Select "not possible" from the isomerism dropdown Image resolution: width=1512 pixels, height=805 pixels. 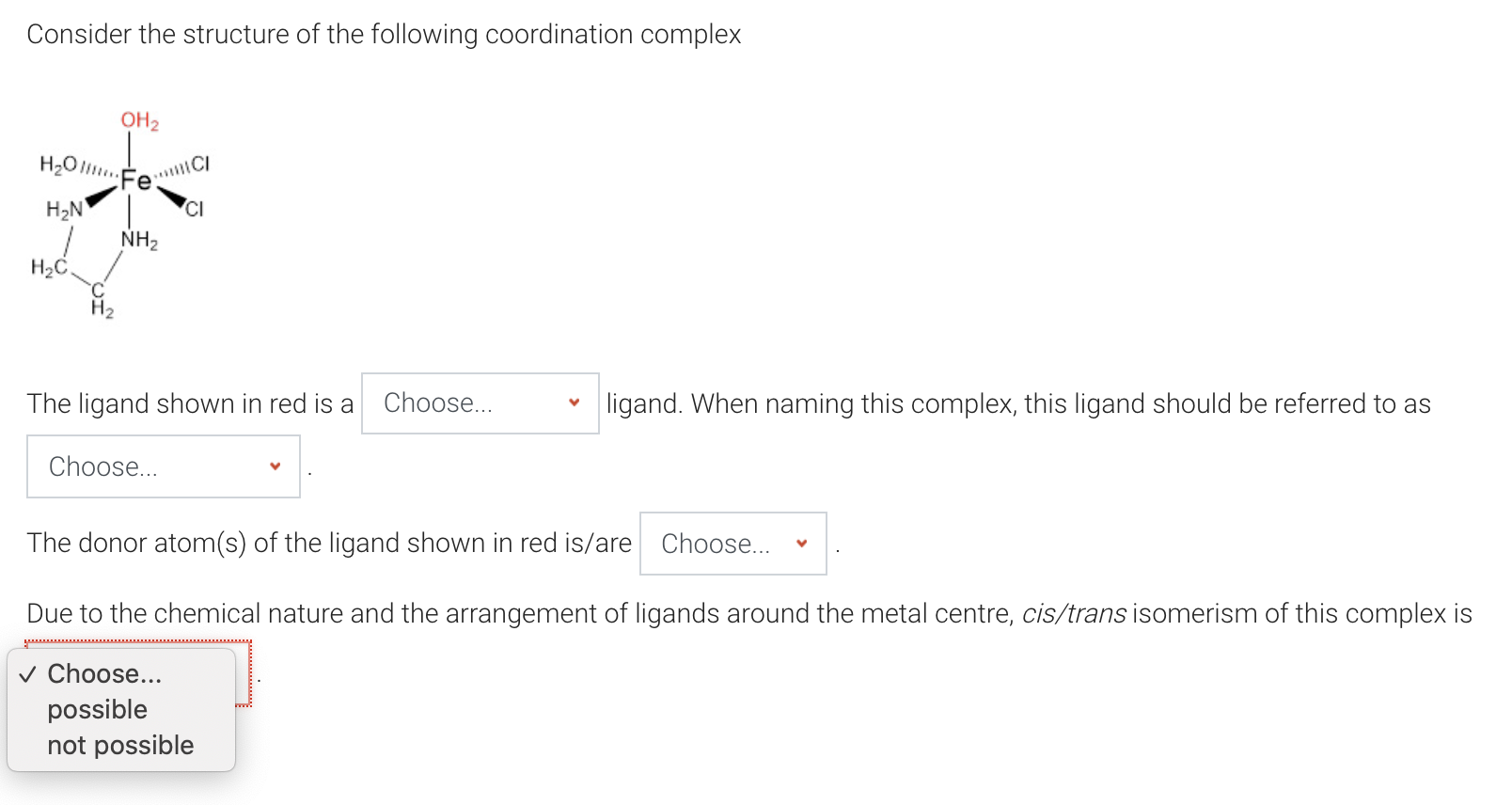(119, 745)
